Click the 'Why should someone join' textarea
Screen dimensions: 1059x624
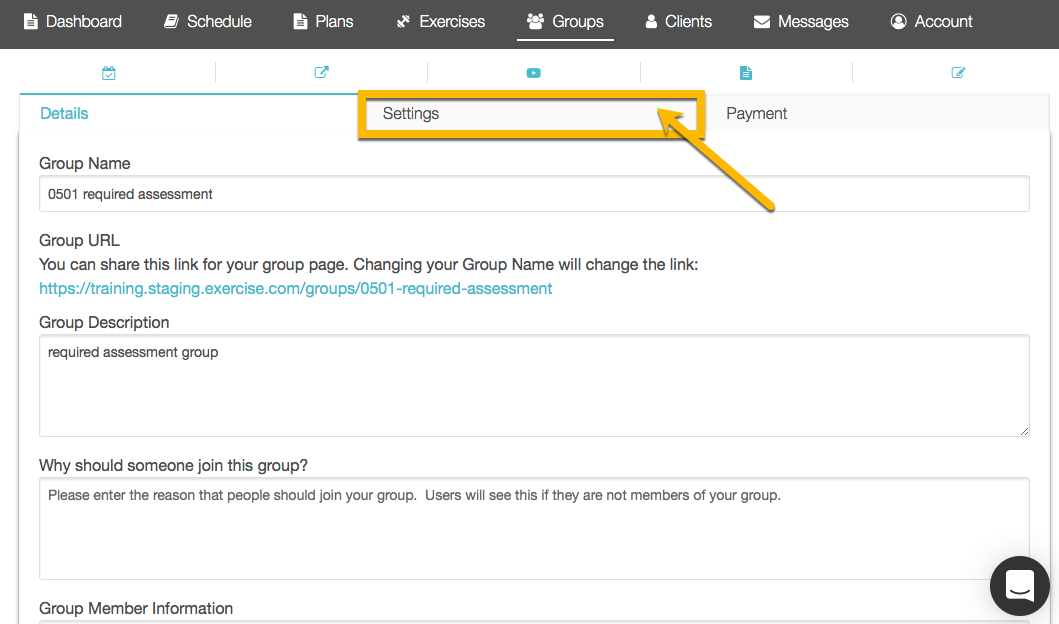534,529
